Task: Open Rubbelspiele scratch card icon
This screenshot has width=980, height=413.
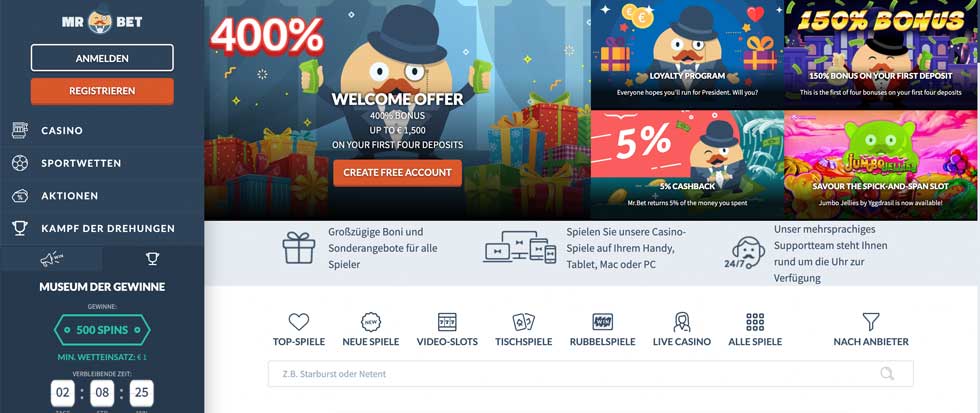Action: pos(602,322)
